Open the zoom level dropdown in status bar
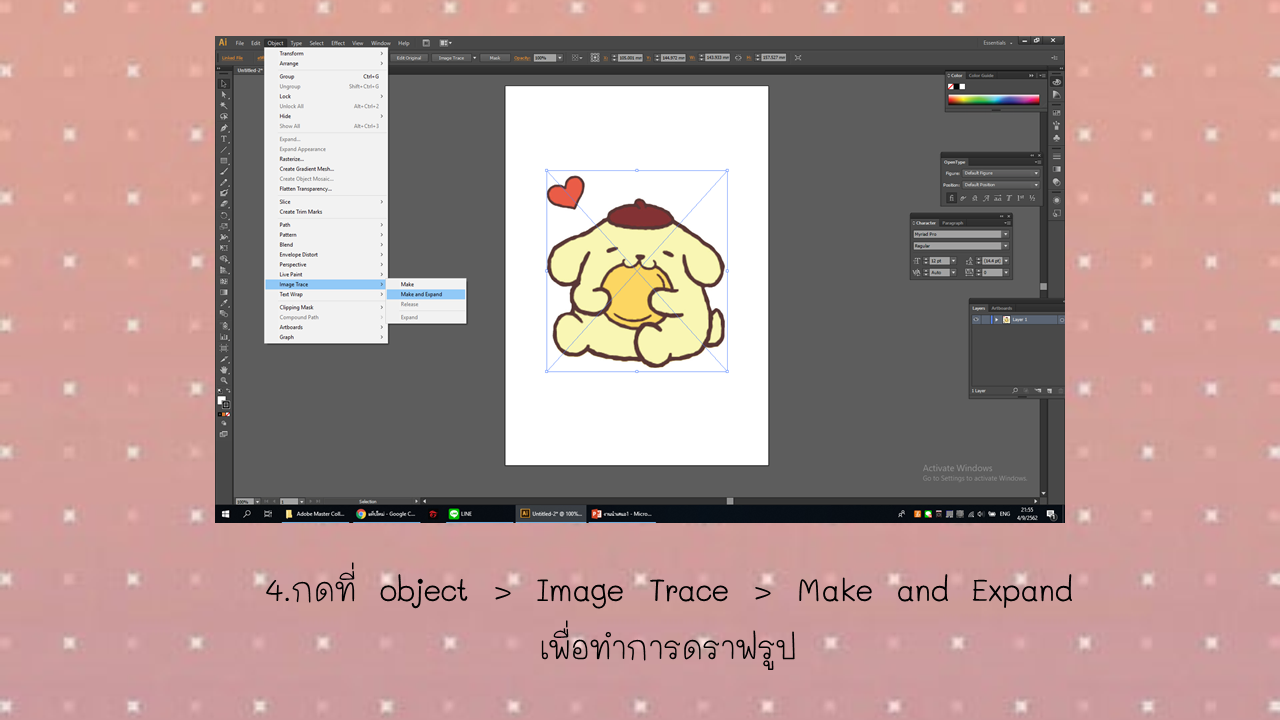The height and width of the screenshot is (720, 1280). tap(257, 501)
